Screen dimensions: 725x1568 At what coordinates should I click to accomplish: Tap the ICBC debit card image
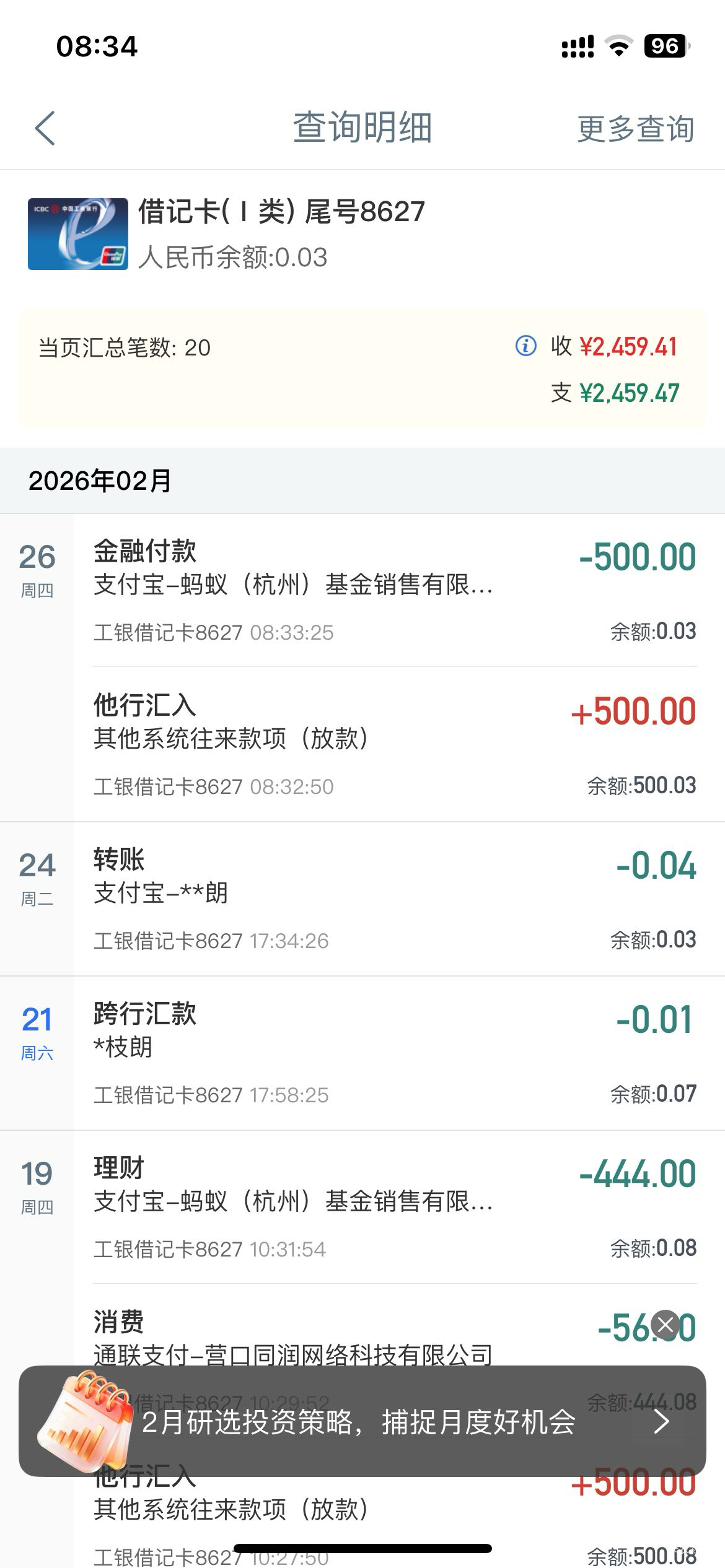point(78,234)
